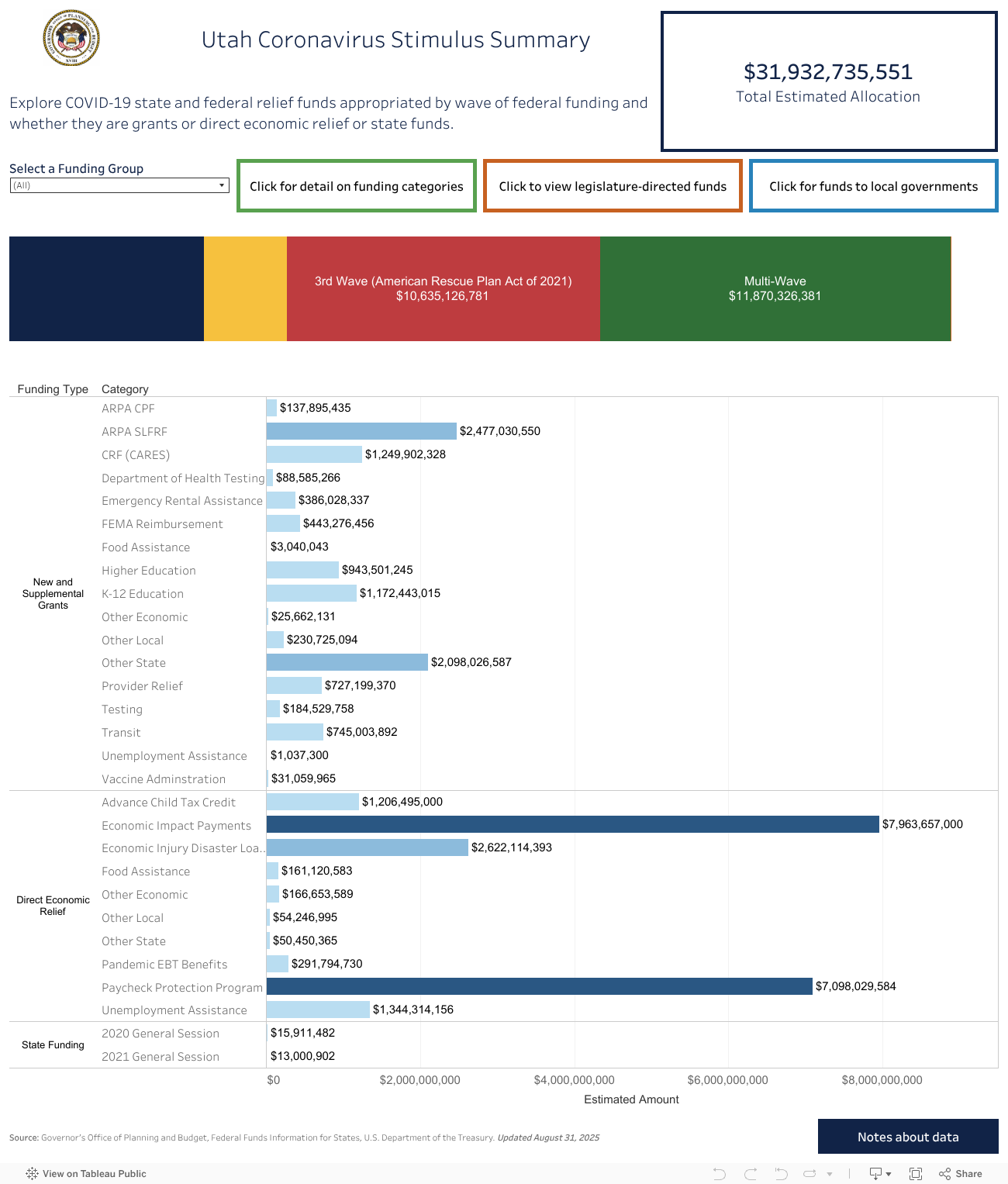This screenshot has height=1184, width=1008.
Task: Click the Estimated Amount axis title
Action: 631,1099
